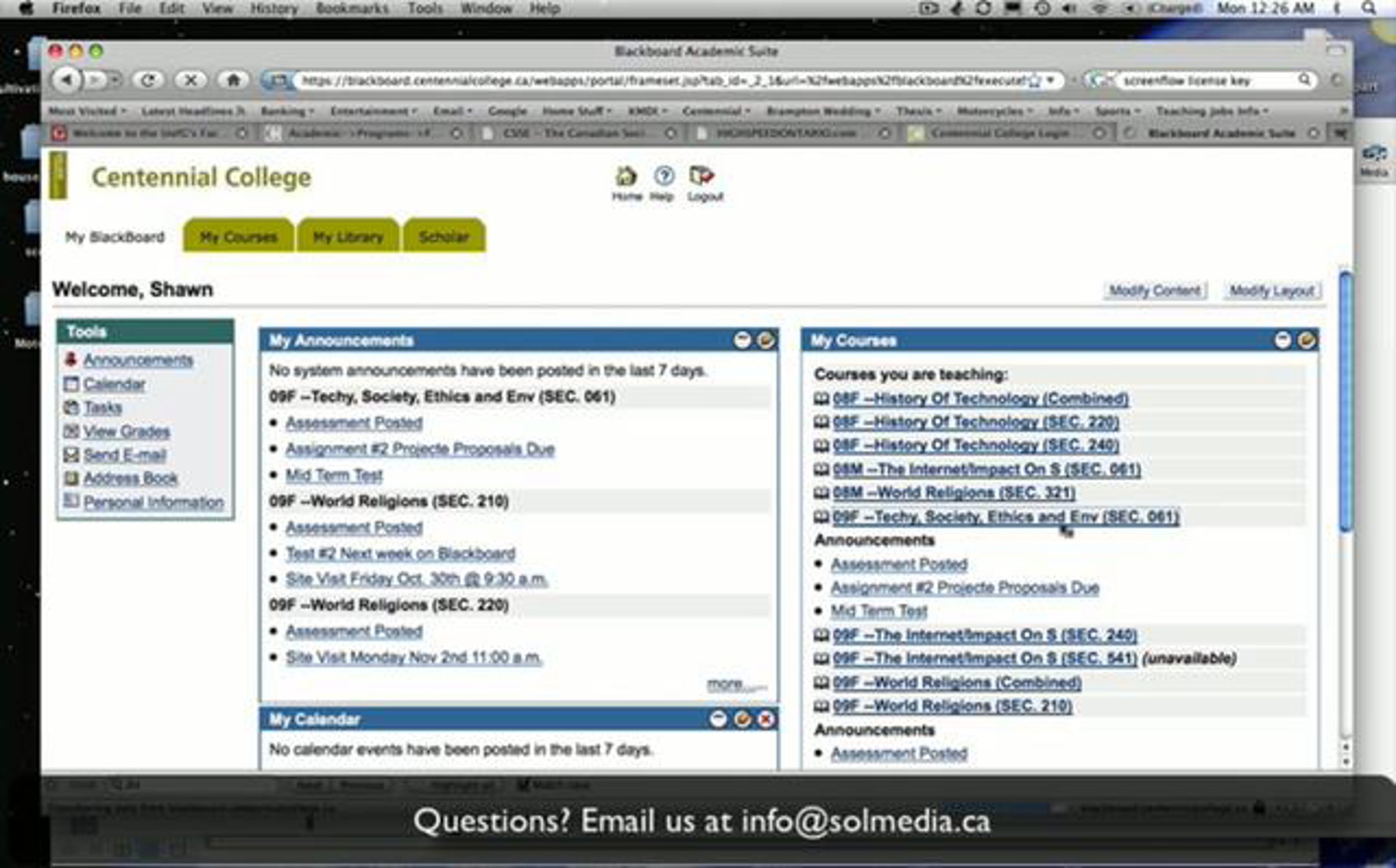Expand the Brampton Wedding bookmarks folder
1396x868 pixels.
[x=823, y=110]
